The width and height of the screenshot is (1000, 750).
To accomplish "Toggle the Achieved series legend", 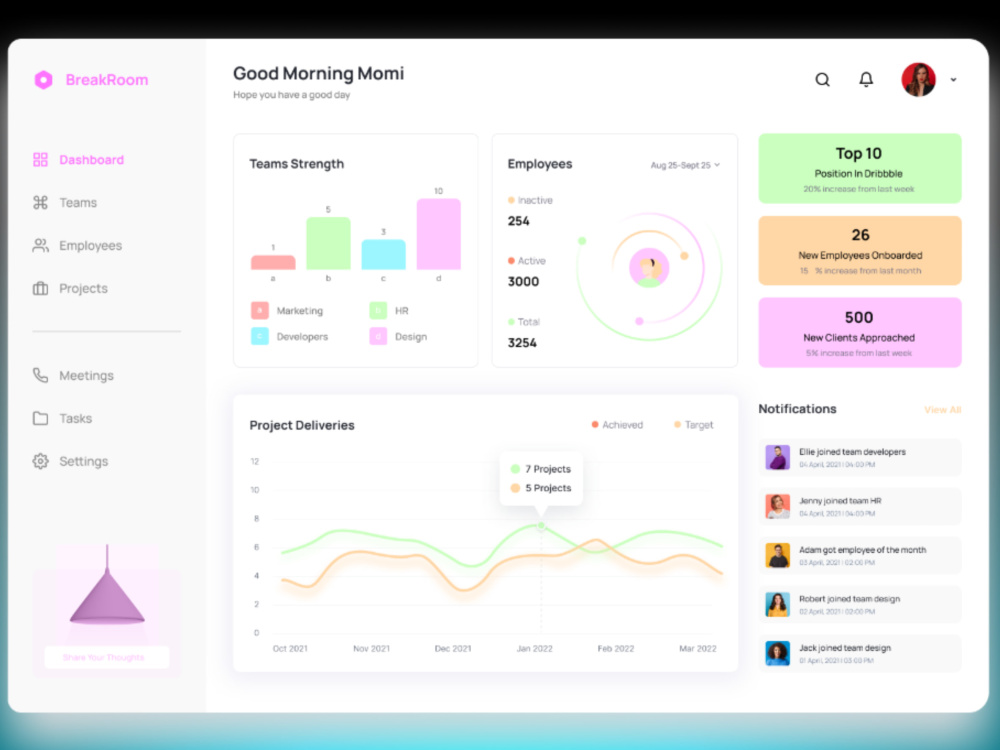I will [617, 425].
